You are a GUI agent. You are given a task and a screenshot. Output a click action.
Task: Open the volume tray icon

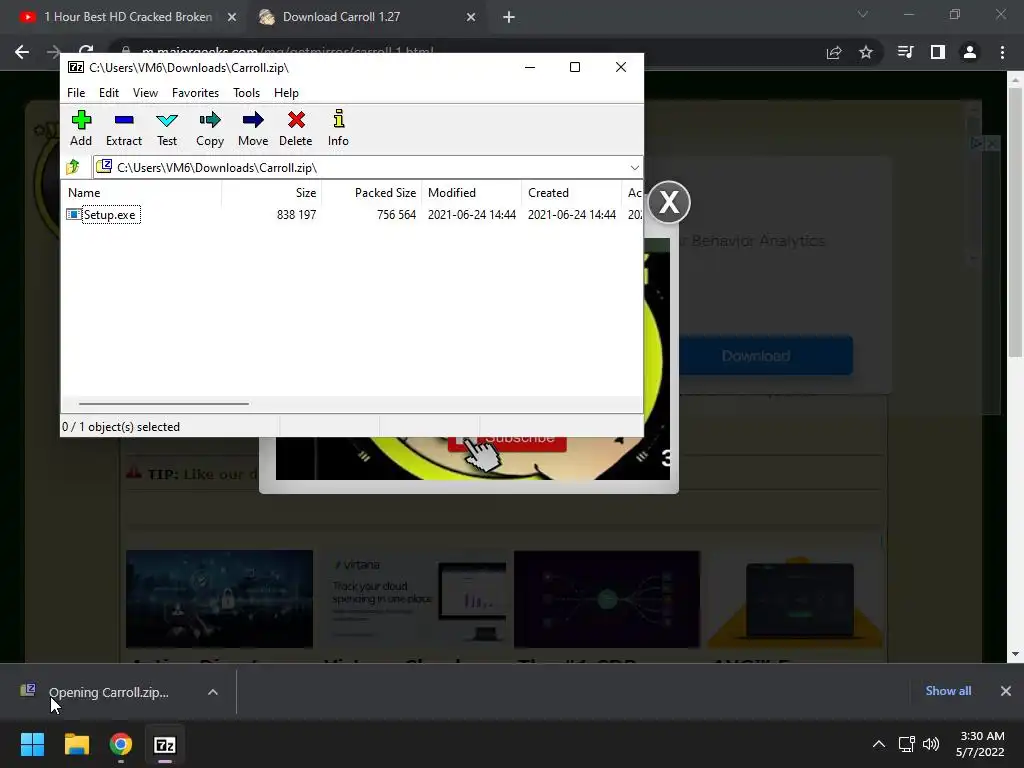pyautogui.click(x=931, y=744)
